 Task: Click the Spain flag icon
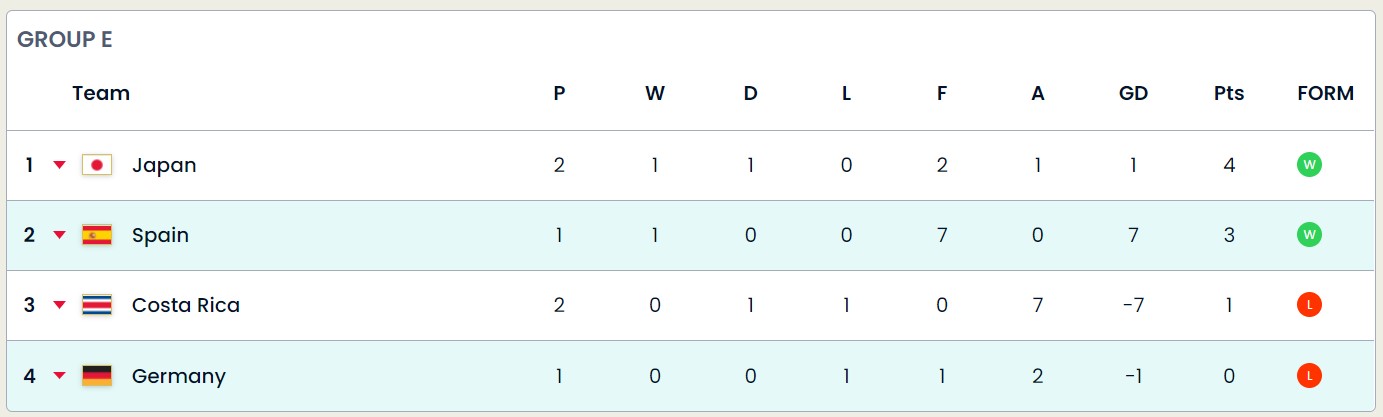(x=97, y=235)
